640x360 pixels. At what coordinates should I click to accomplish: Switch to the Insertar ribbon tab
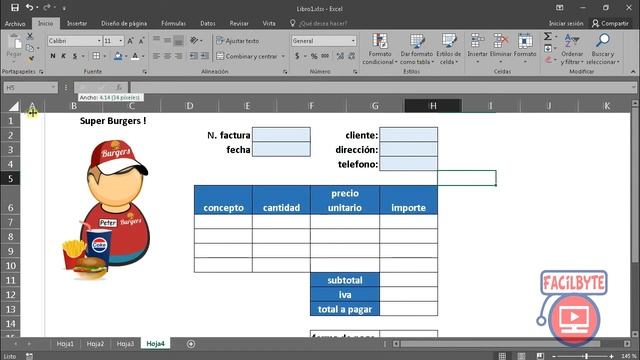(x=77, y=23)
